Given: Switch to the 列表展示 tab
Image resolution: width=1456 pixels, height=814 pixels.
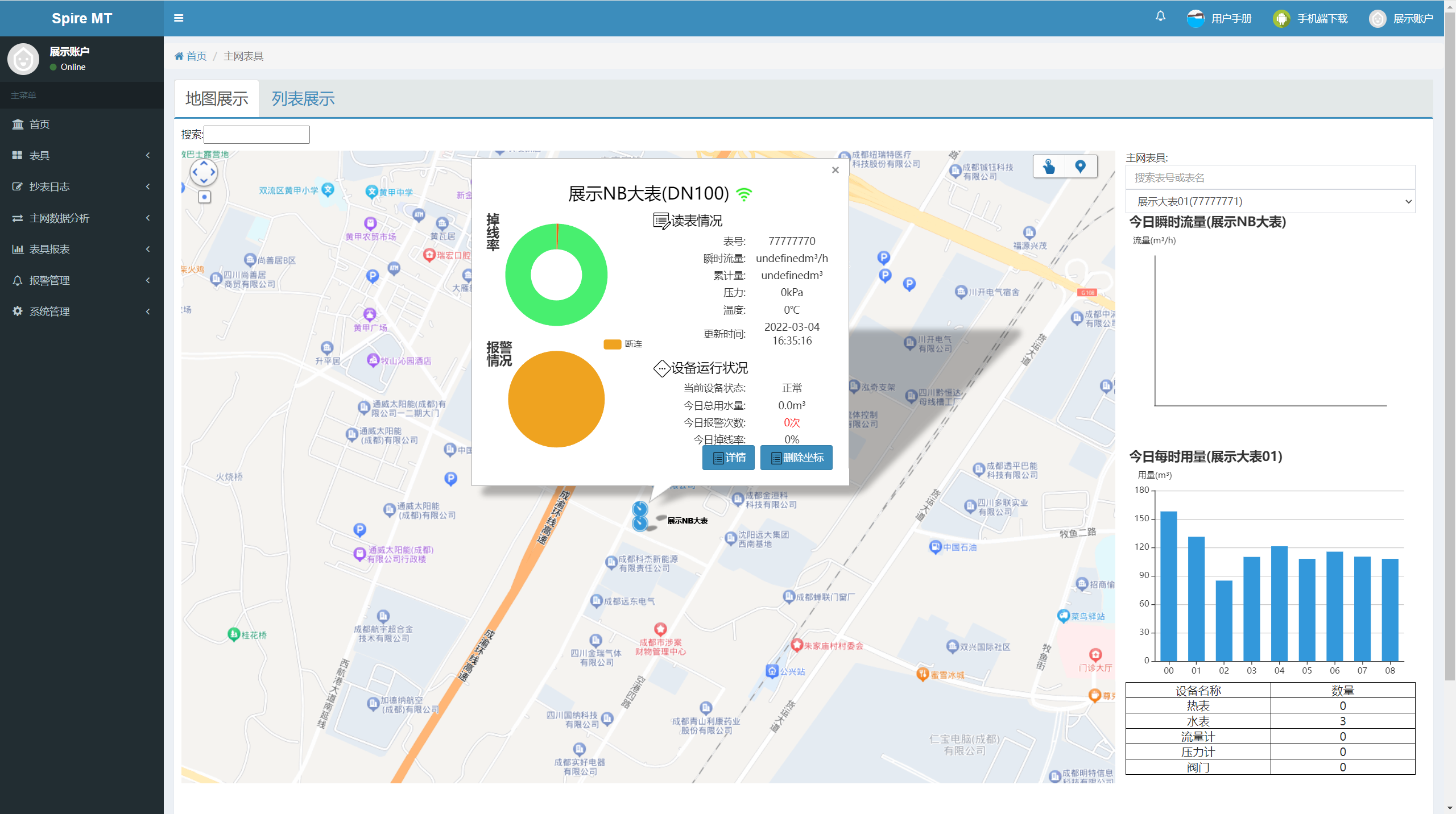Looking at the screenshot, I should coord(303,99).
